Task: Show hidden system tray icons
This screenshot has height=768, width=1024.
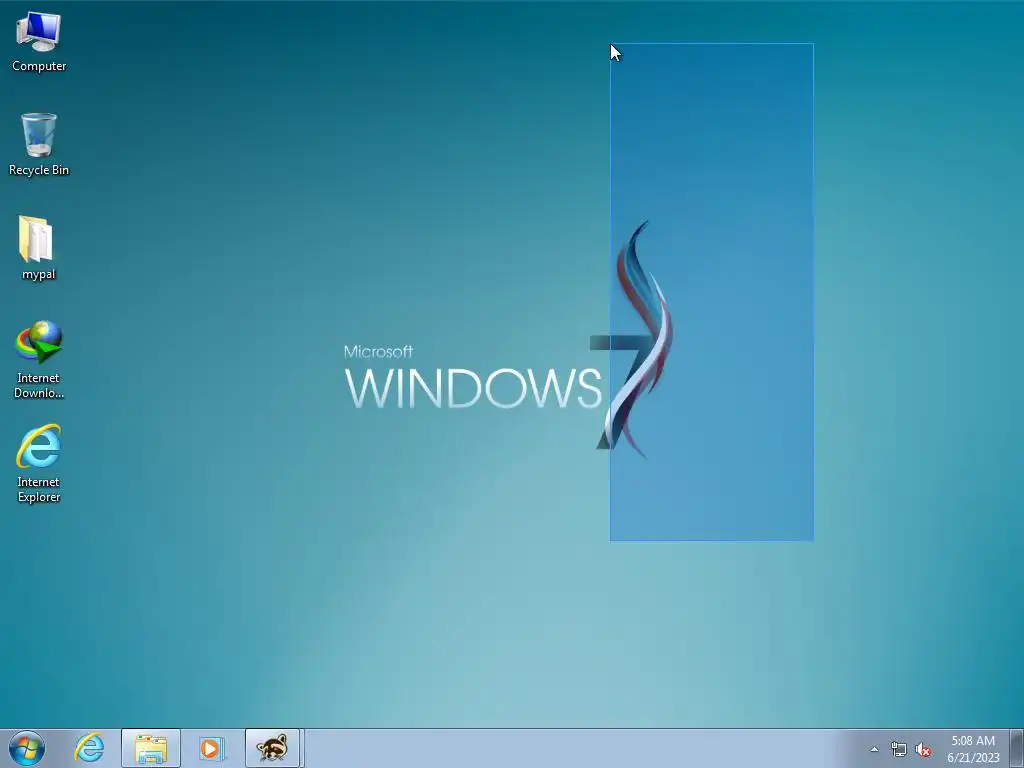Action: [874, 750]
